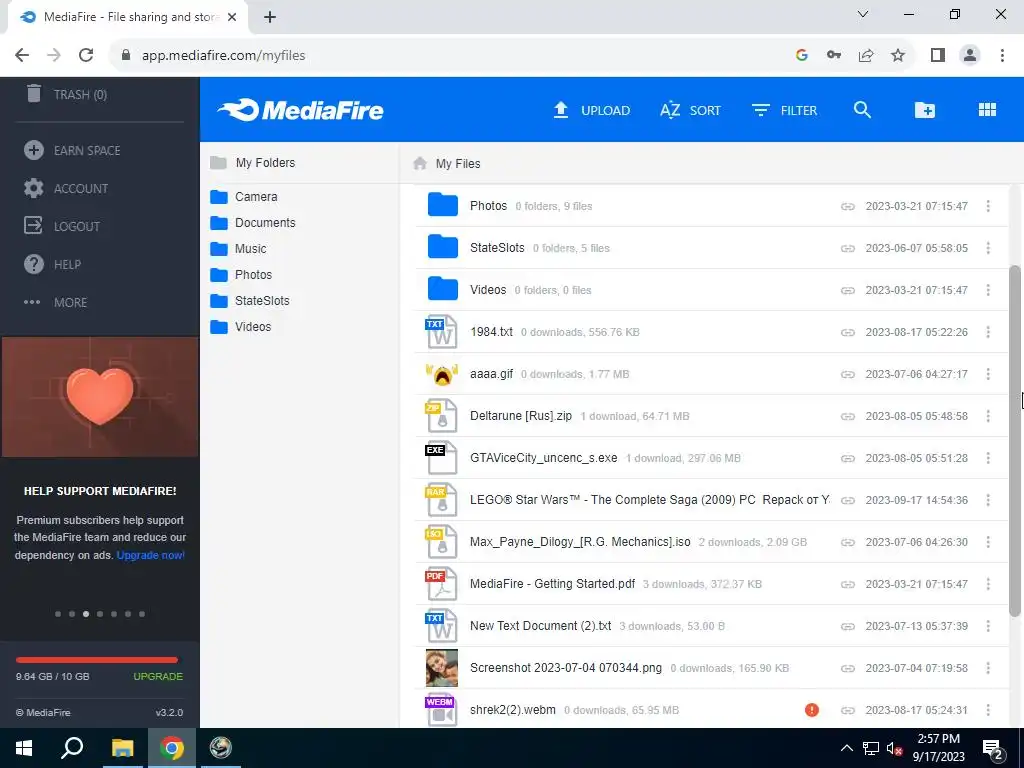This screenshot has height=768, width=1024.
Task: Click the green UPGRADE link
Action: point(158,677)
